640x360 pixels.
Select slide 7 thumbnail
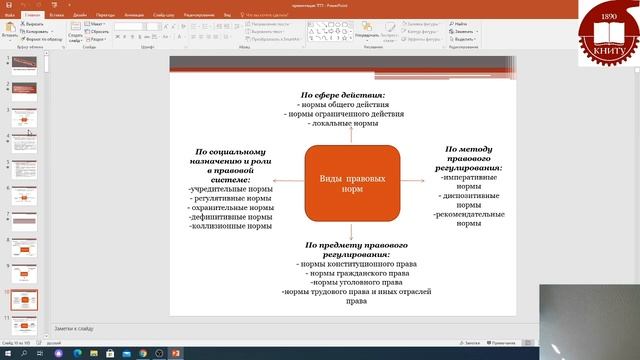[24, 222]
